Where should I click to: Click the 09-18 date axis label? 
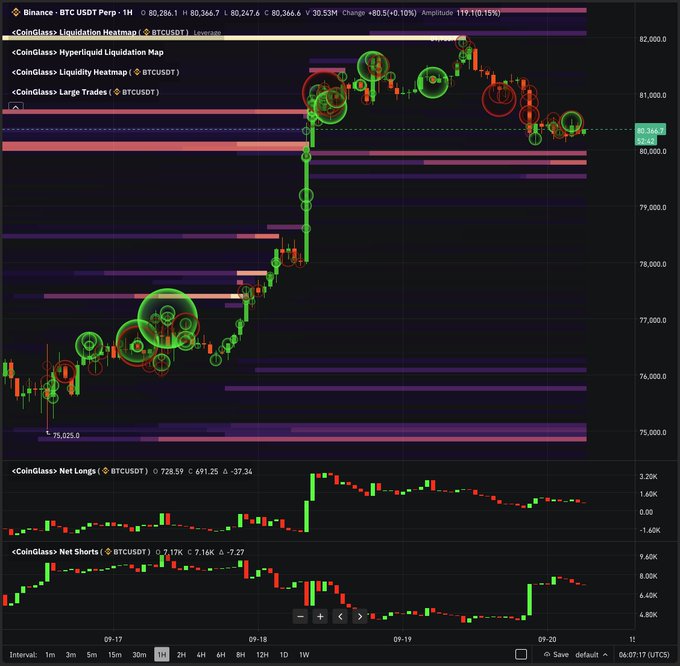tap(258, 639)
